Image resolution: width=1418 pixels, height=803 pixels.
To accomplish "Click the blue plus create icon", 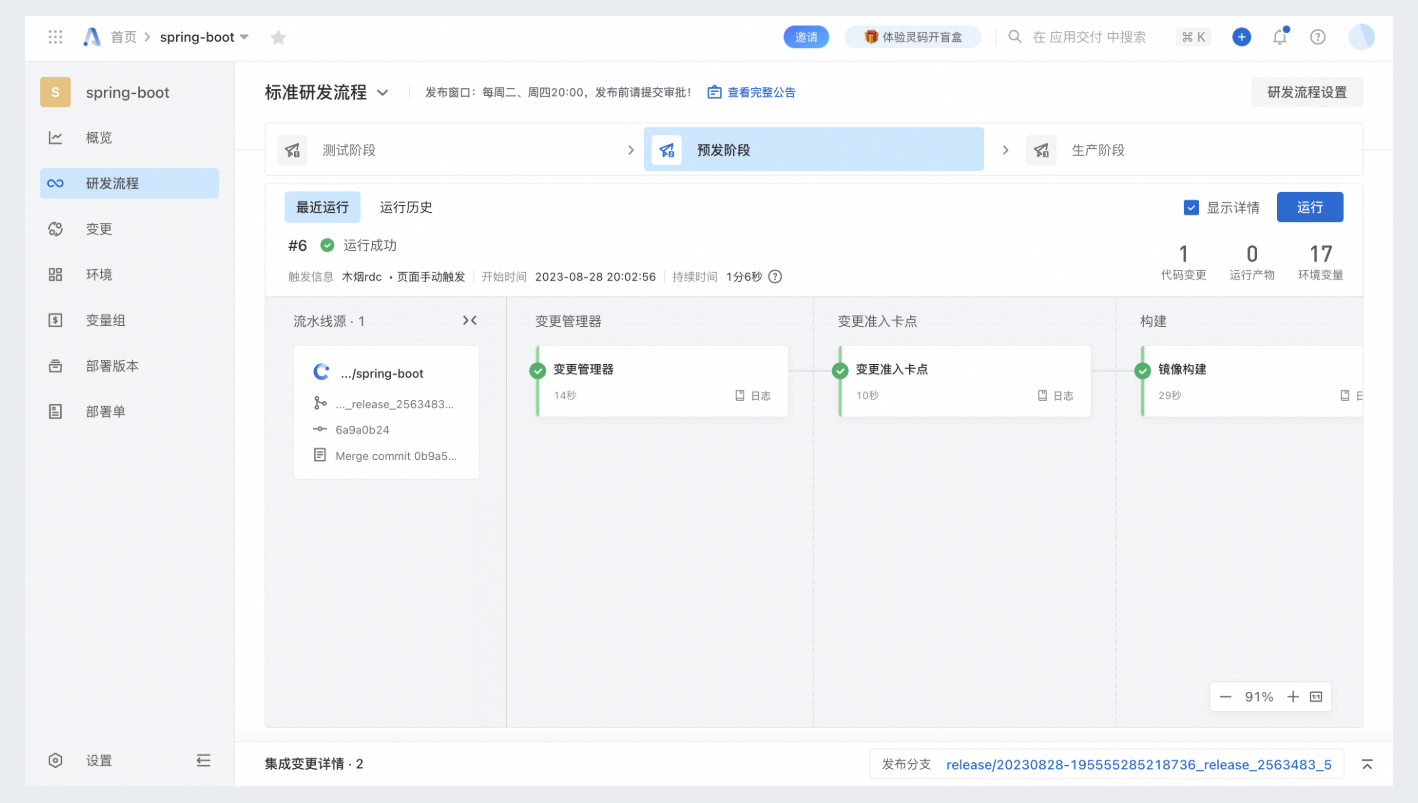I will (x=1241, y=37).
